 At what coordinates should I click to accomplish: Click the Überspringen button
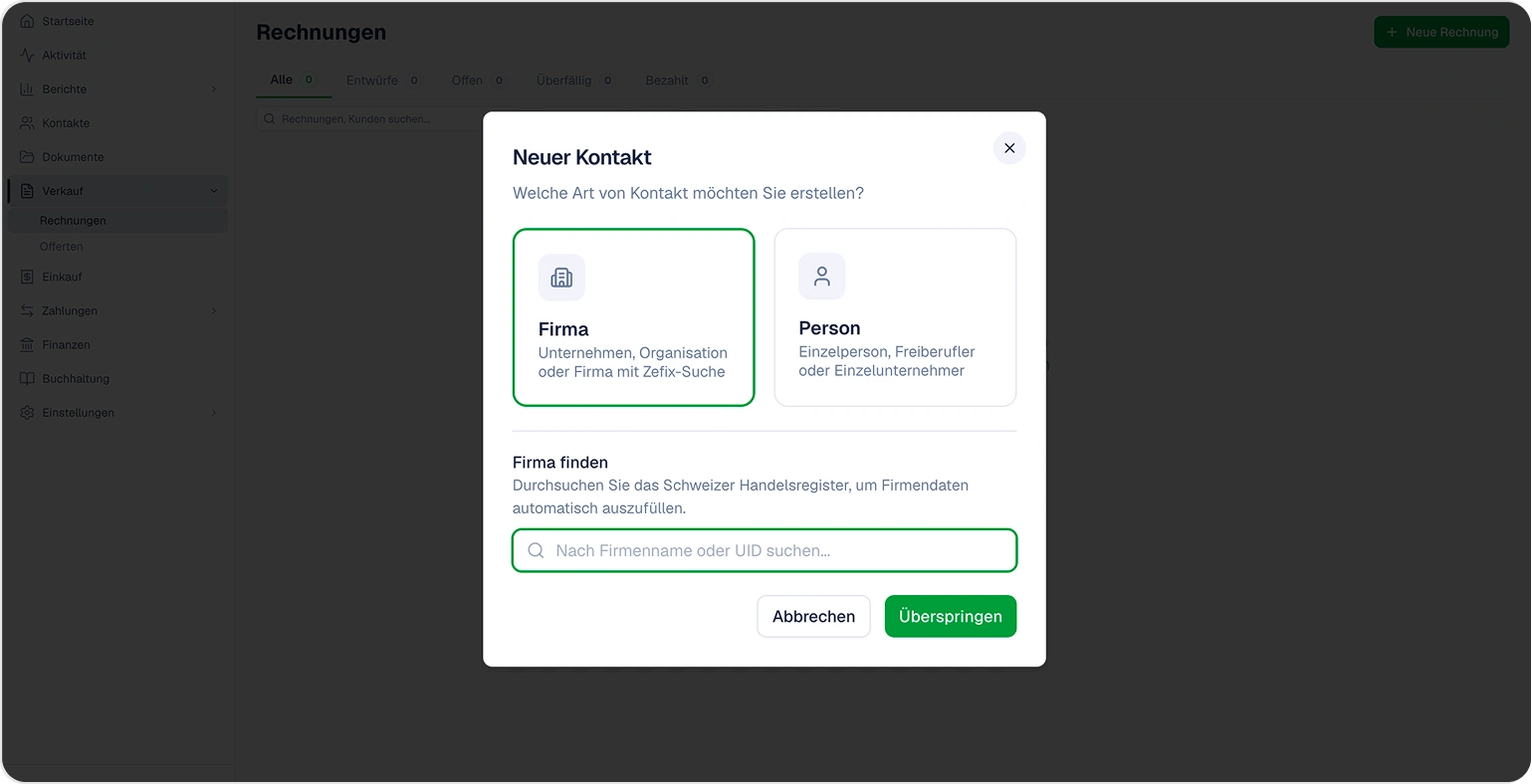coord(951,616)
